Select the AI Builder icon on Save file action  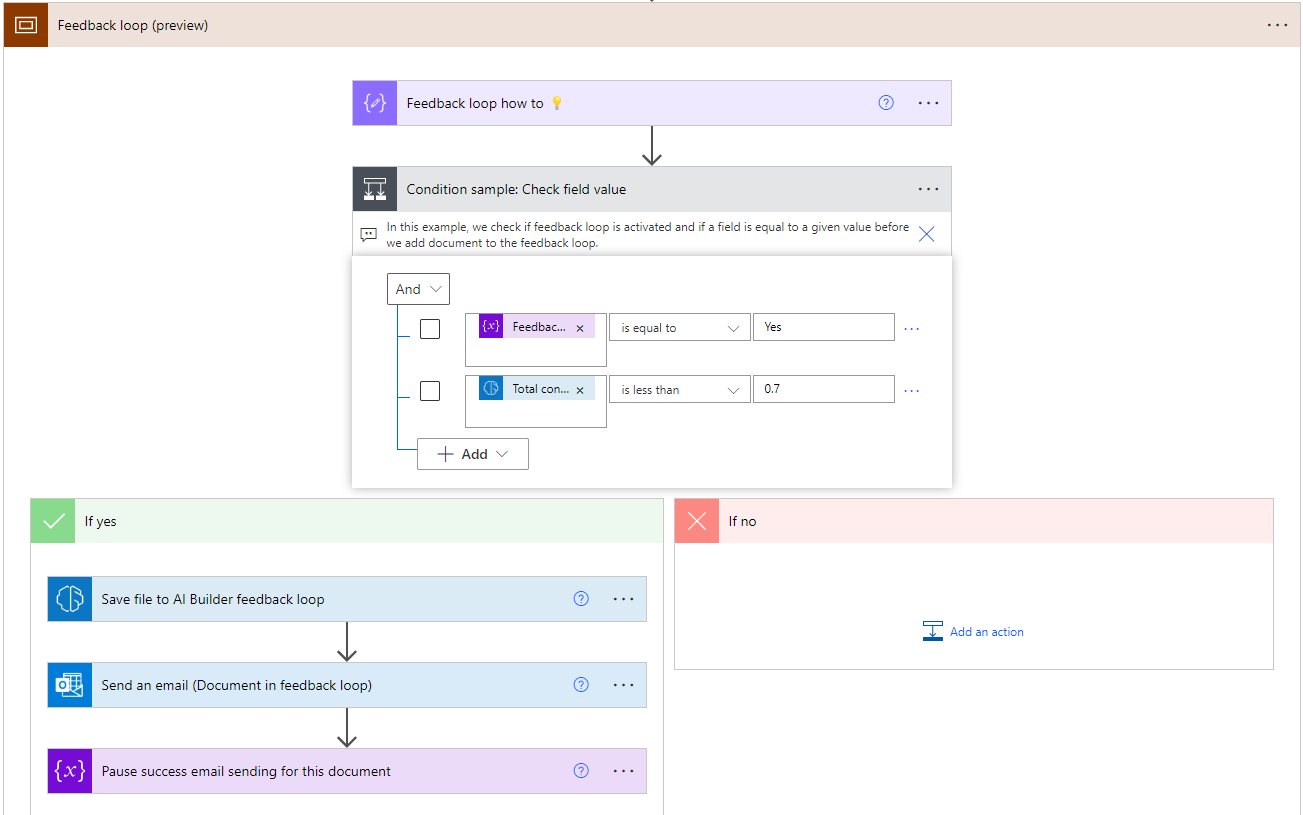coord(69,599)
